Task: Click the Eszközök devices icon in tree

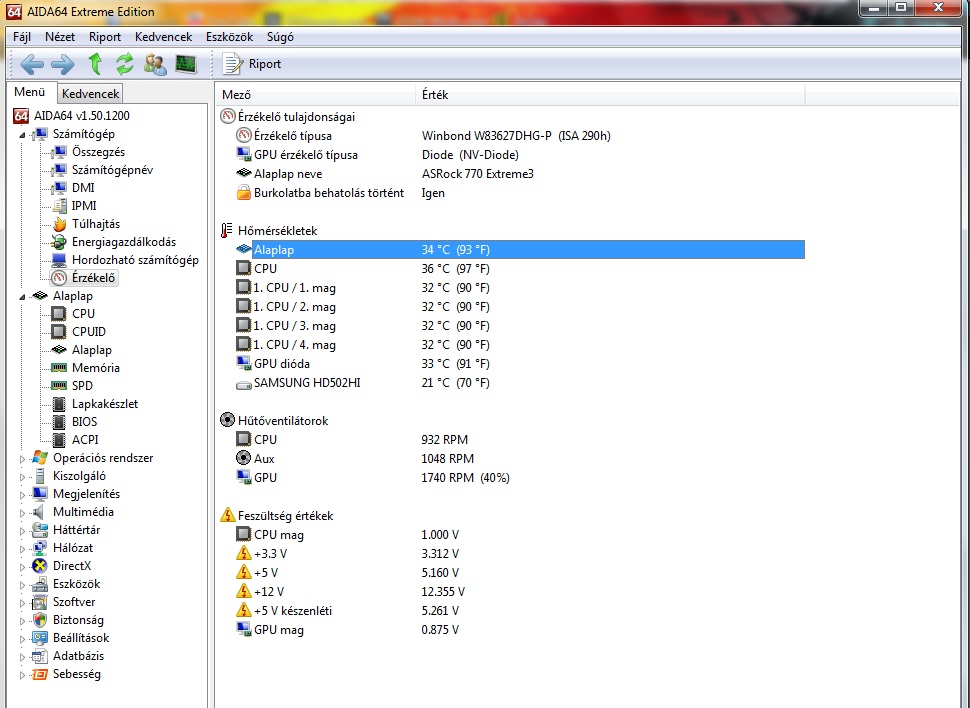Action: tap(40, 584)
